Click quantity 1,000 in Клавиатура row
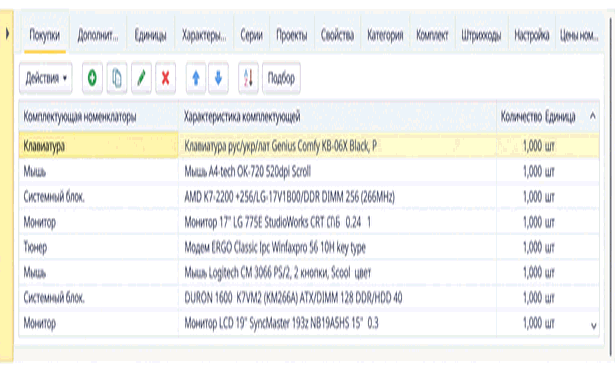The height and width of the screenshot is (371, 615). coord(532,146)
